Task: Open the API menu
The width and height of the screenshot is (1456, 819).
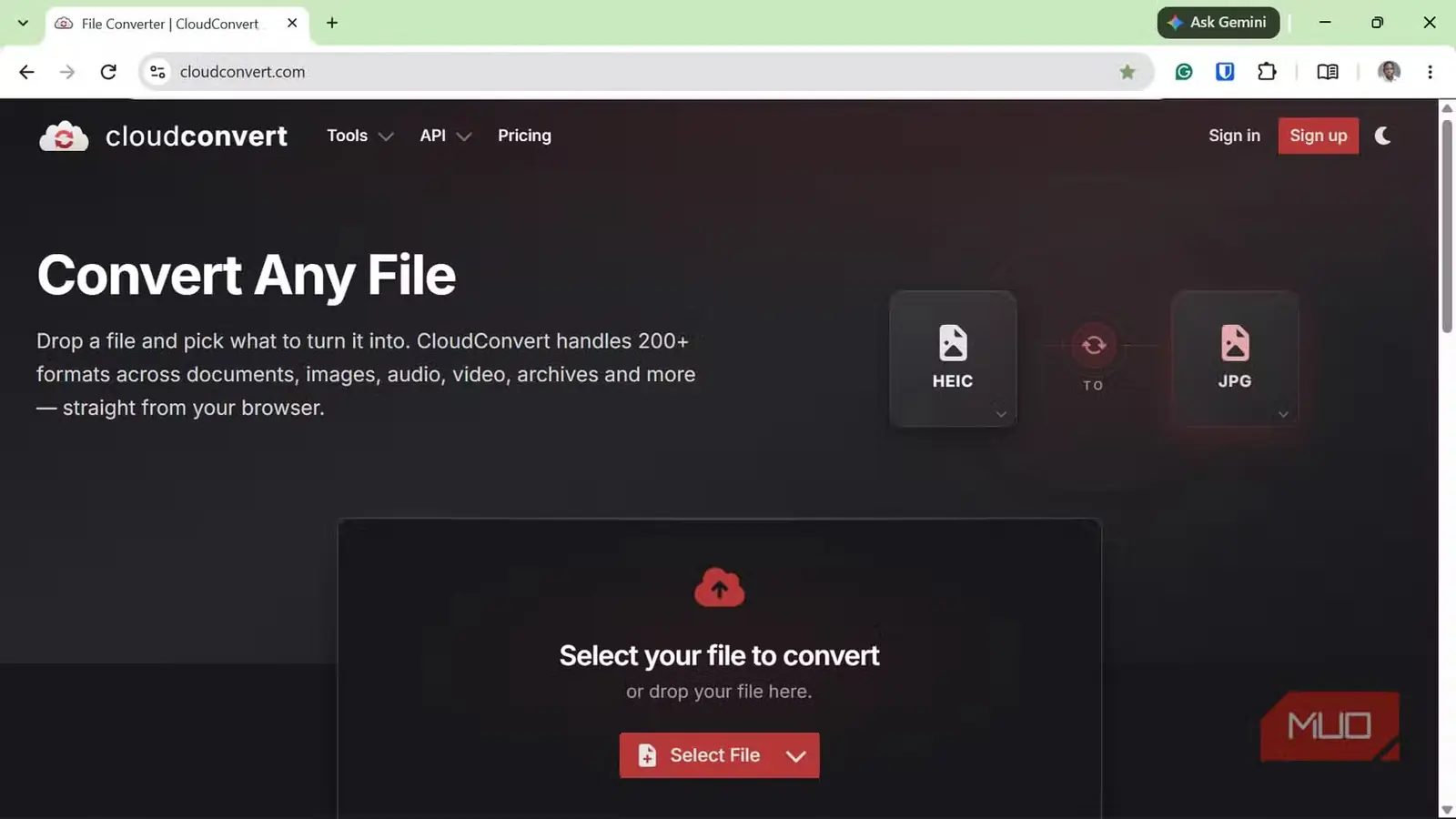Action: (446, 136)
